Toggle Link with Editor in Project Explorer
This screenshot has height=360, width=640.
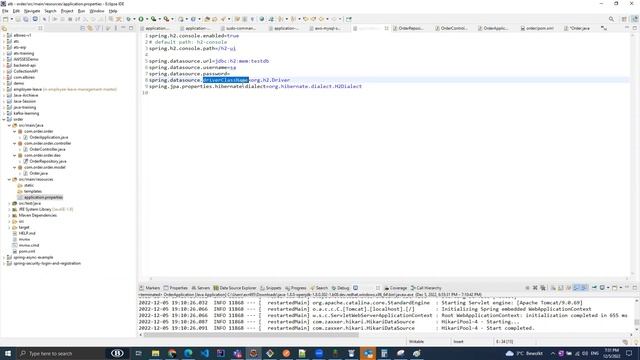(x=90, y=28)
